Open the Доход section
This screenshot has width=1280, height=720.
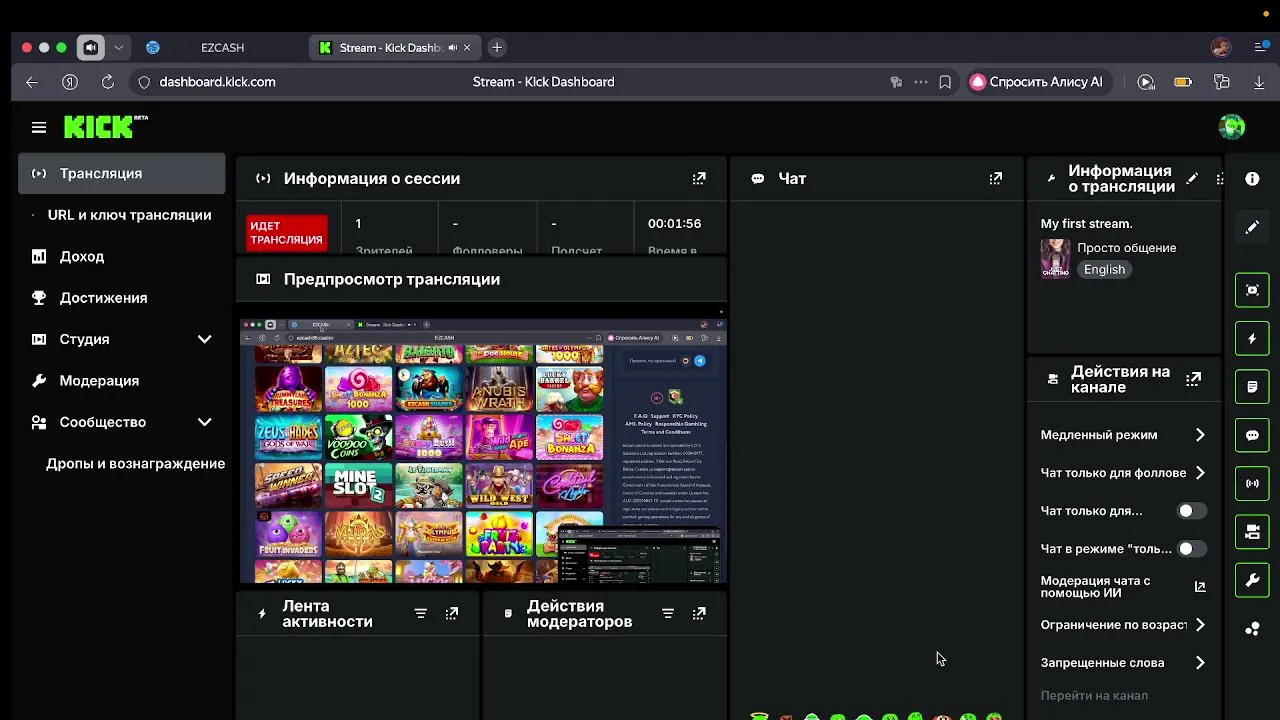click(x=121, y=256)
